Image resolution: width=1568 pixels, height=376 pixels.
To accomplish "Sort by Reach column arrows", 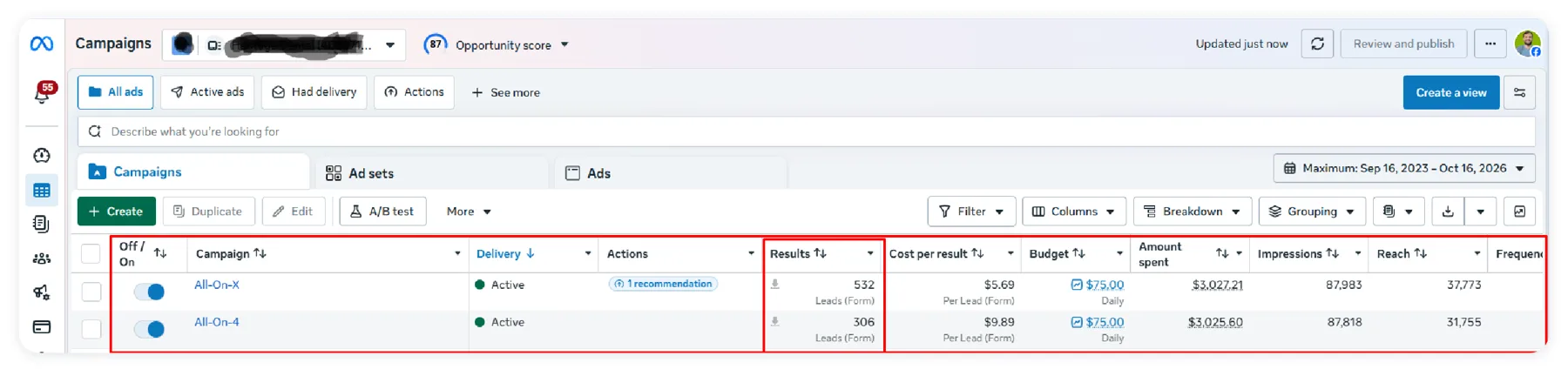I will pos(1420,253).
